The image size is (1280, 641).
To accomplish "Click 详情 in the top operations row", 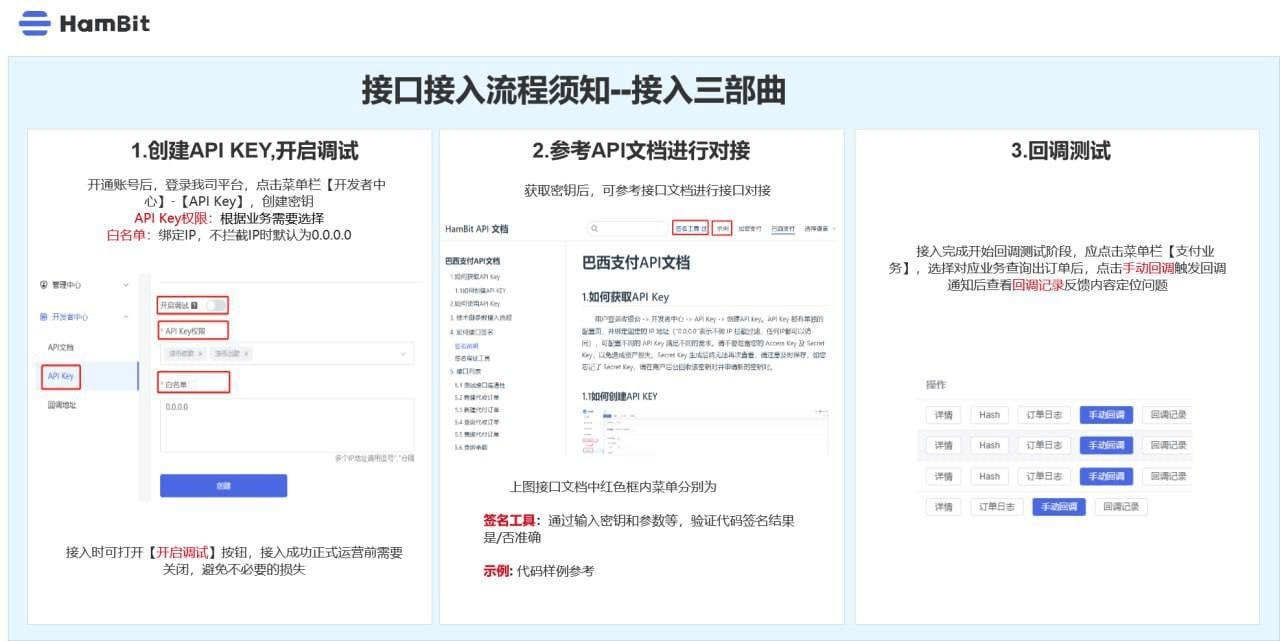I will 943,415.
